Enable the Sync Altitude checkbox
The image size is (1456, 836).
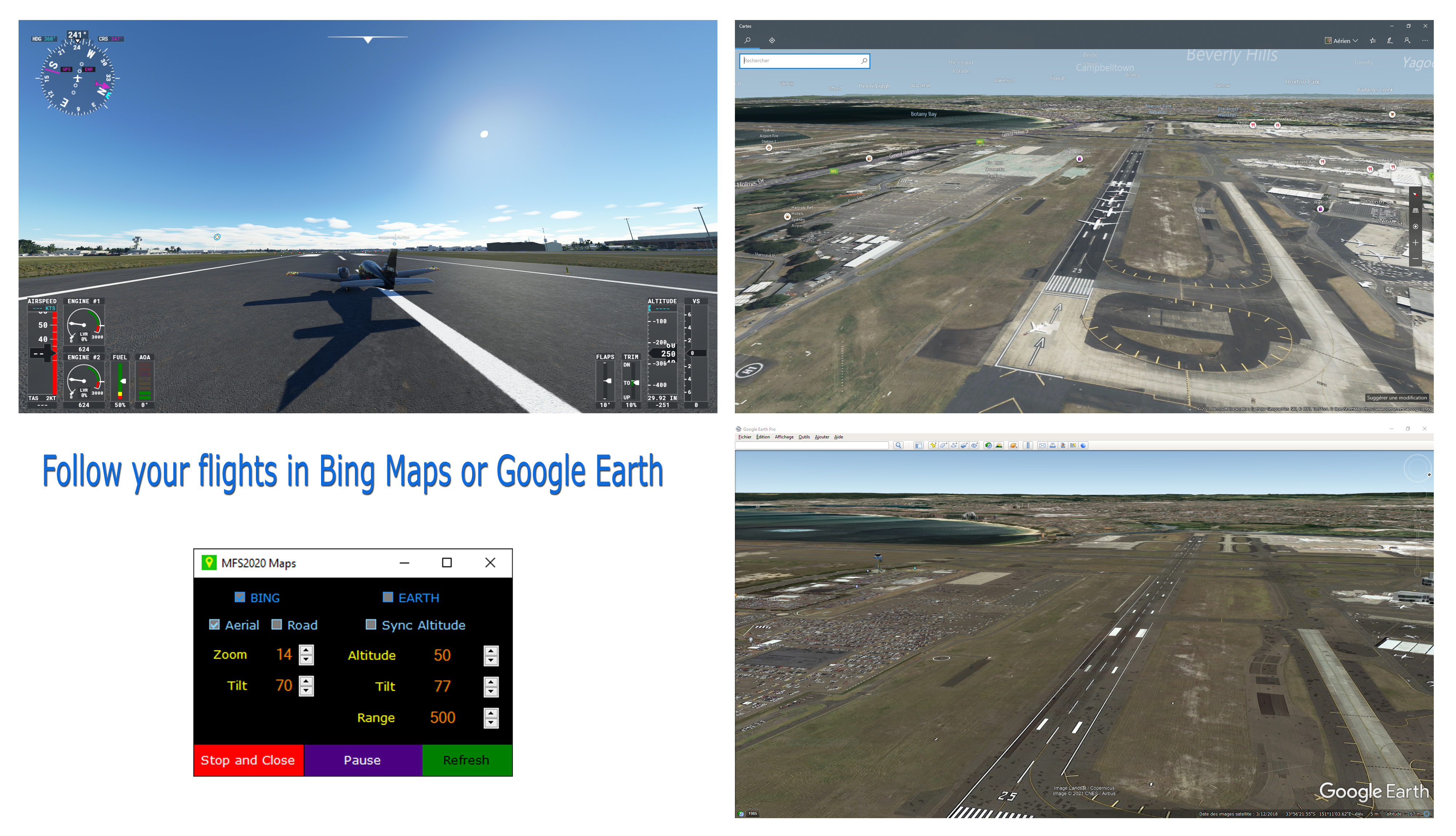[371, 625]
